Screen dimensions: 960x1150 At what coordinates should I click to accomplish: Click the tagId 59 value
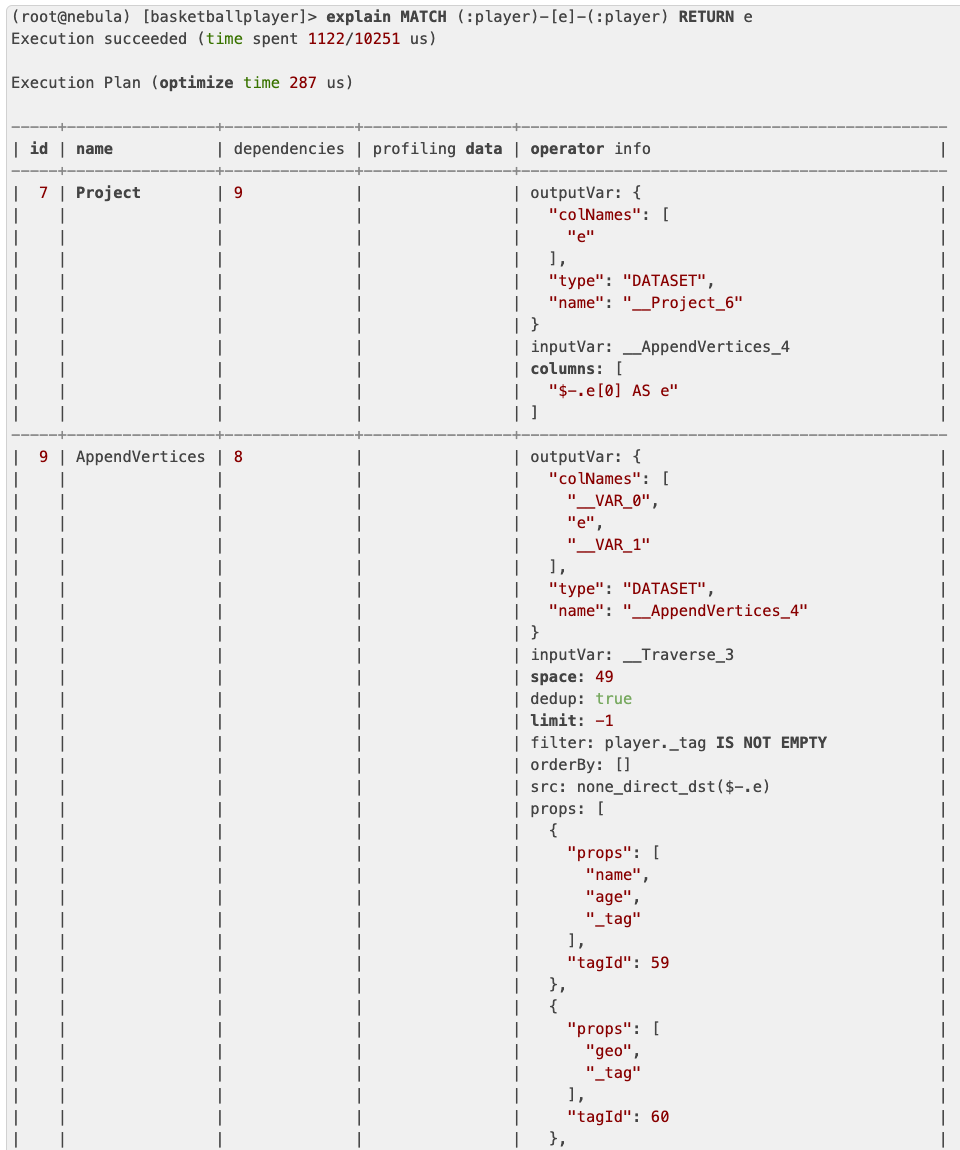(658, 963)
